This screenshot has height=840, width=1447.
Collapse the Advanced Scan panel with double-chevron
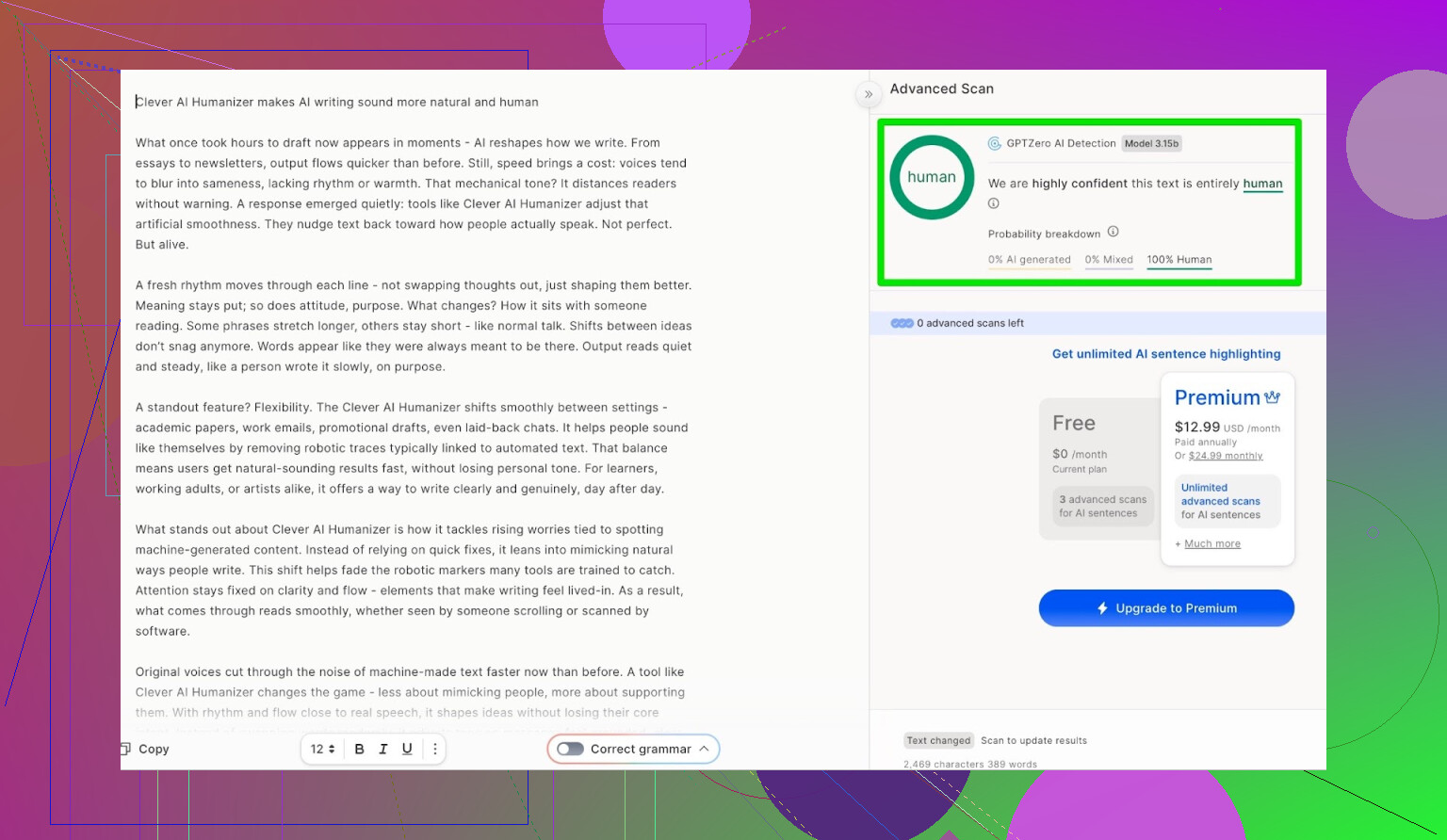point(869,94)
